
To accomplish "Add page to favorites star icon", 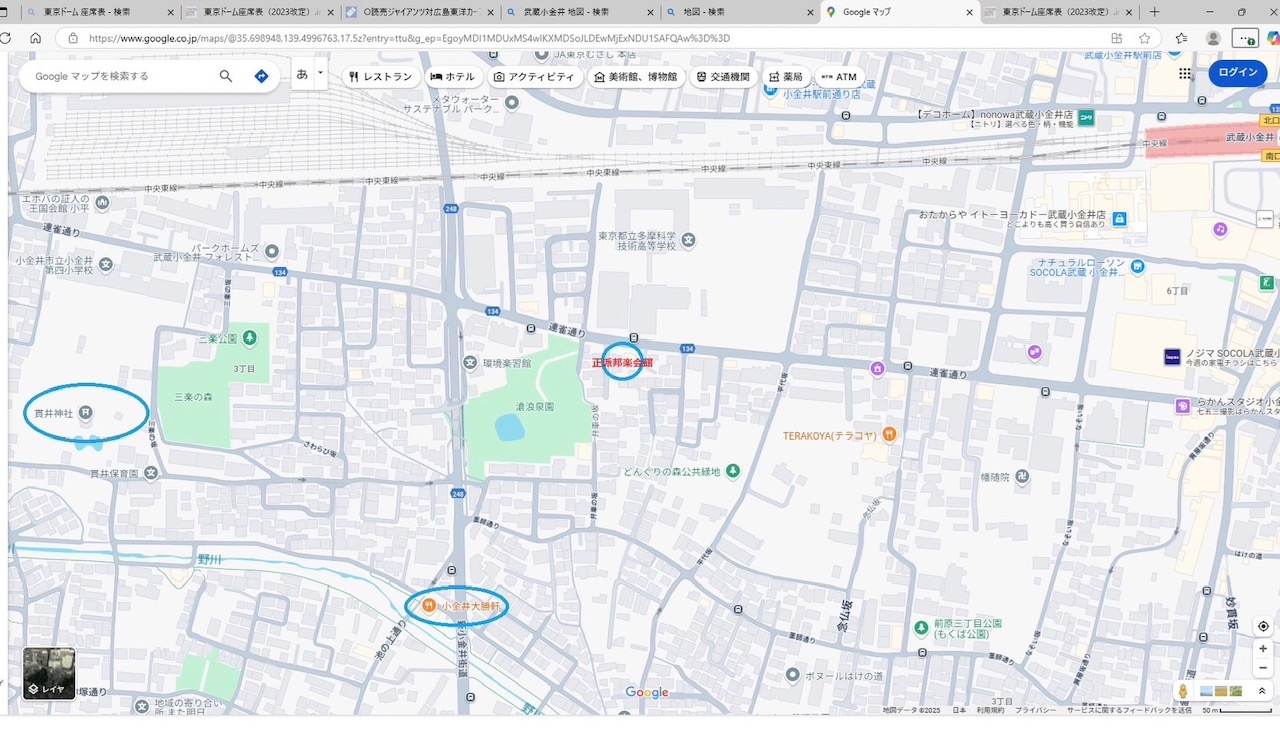I will [1144, 38].
